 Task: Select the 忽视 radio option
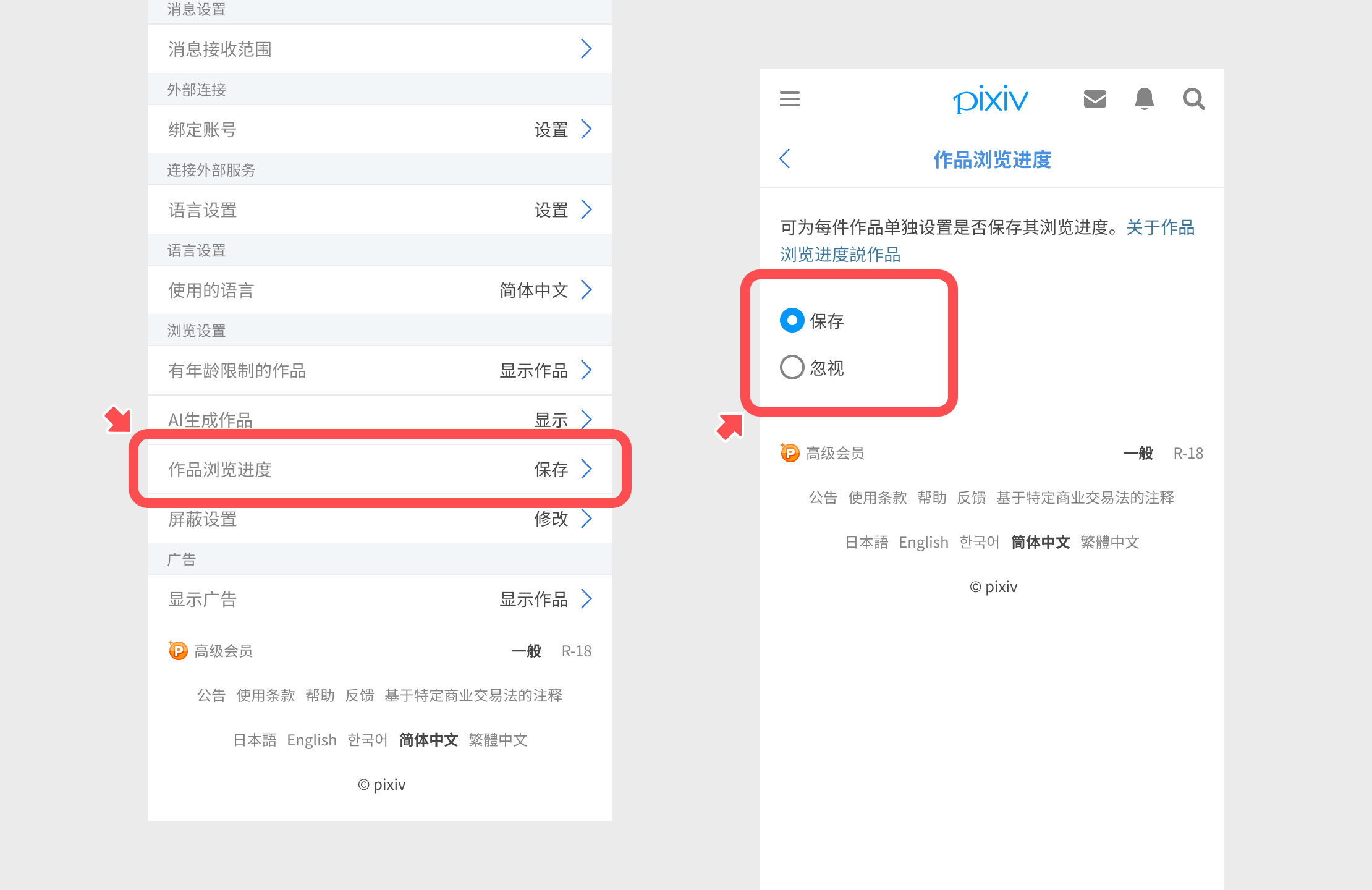pos(792,367)
